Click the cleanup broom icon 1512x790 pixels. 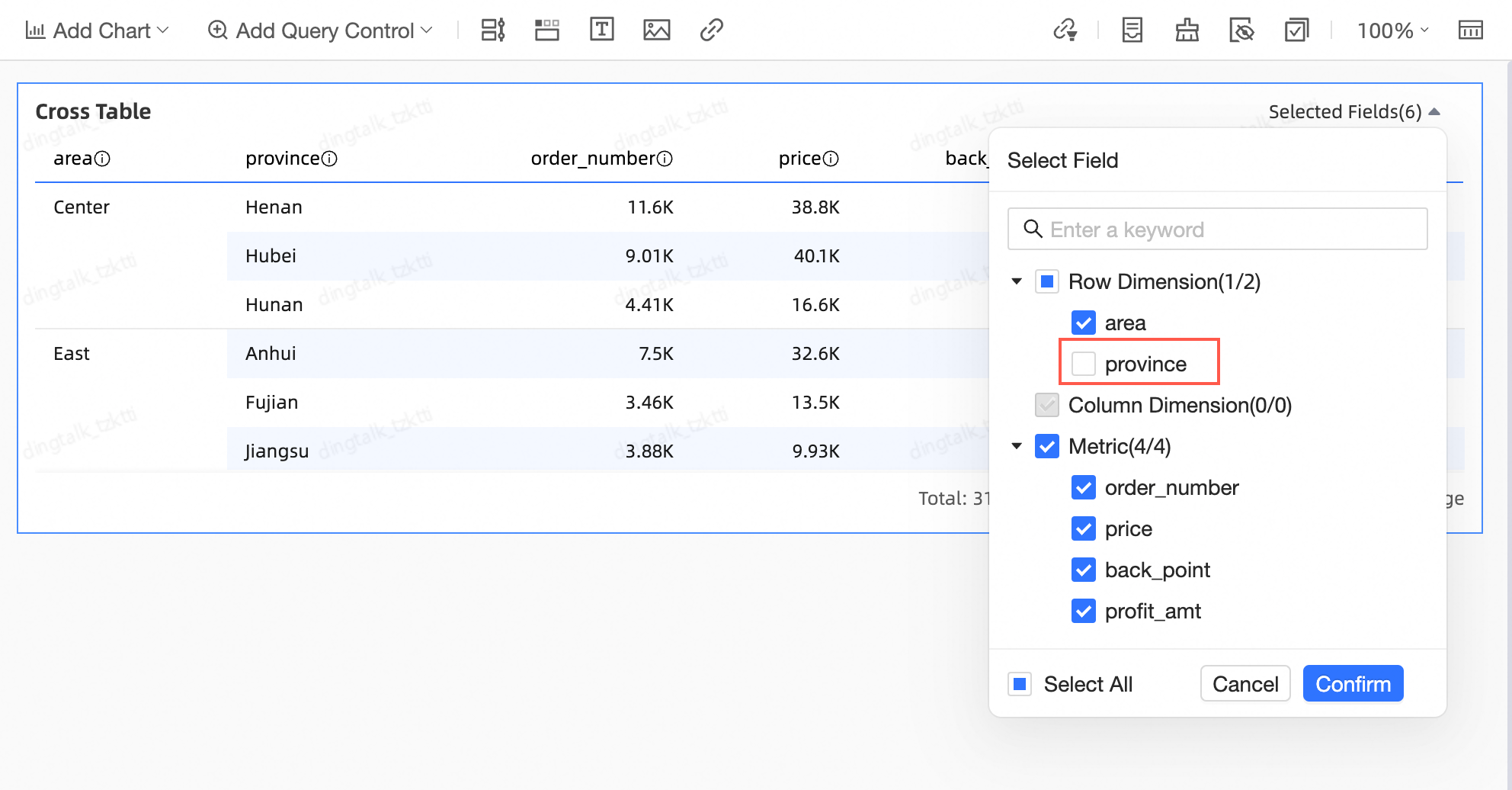[x=1187, y=30]
